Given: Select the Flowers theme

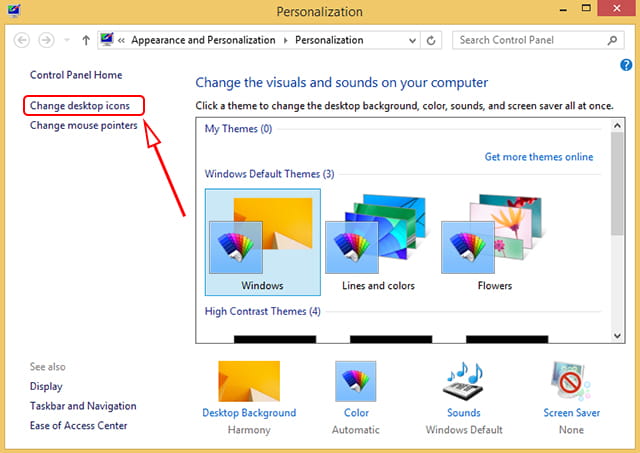Looking at the screenshot, I should pyautogui.click(x=495, y=242).
